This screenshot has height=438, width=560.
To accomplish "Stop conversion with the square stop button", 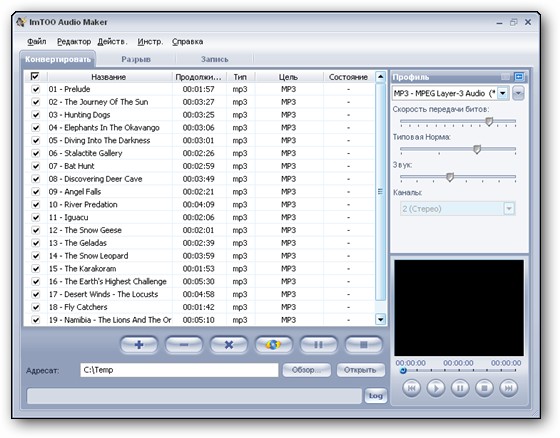I will pyautogui.click(x=364, y=345).
